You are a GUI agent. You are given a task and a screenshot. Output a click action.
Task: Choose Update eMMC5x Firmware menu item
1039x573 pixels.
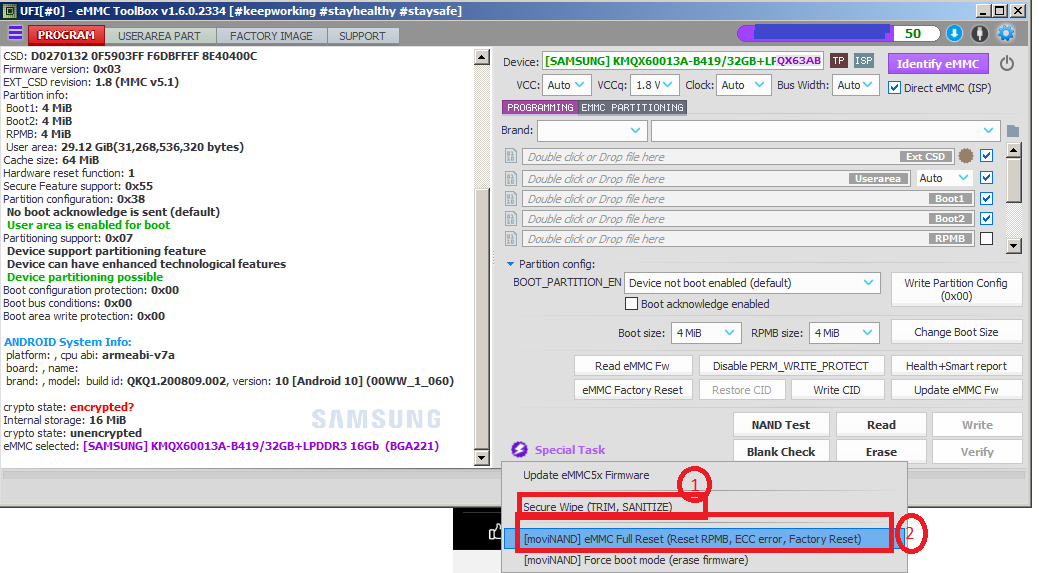[x=704, y=475]
